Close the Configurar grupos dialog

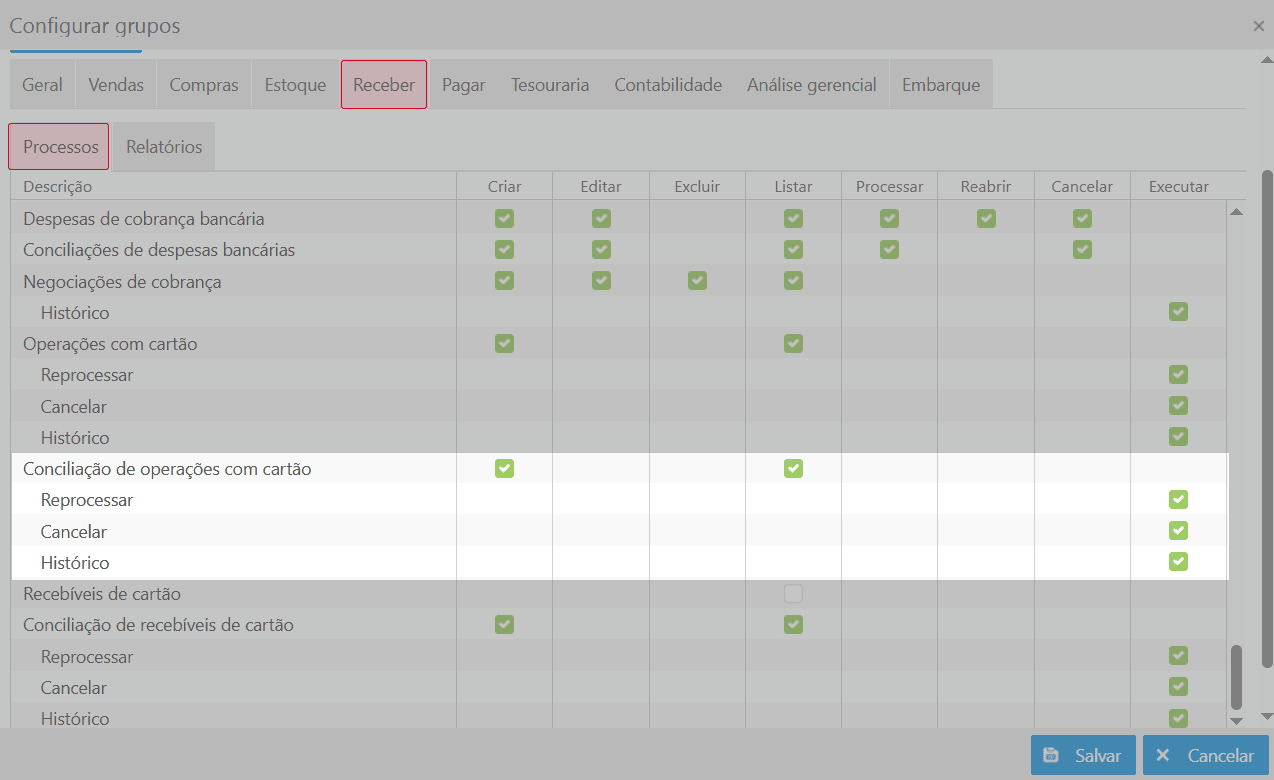click(x=1258, y=26)
